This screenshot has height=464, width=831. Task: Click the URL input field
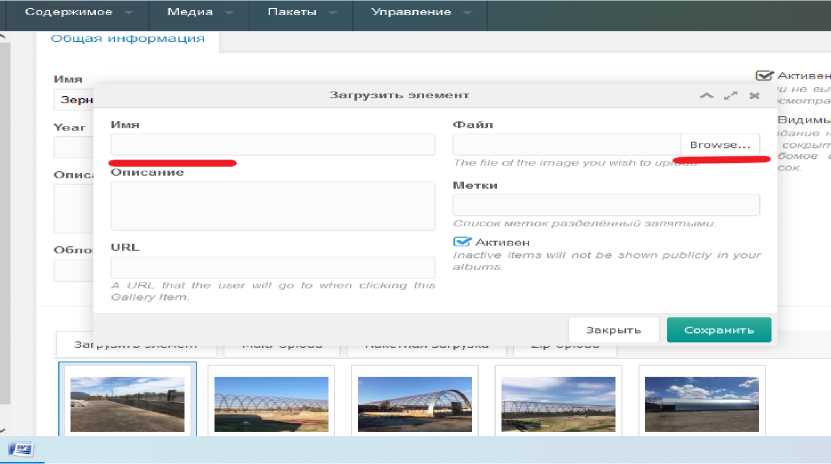(273, 267)
